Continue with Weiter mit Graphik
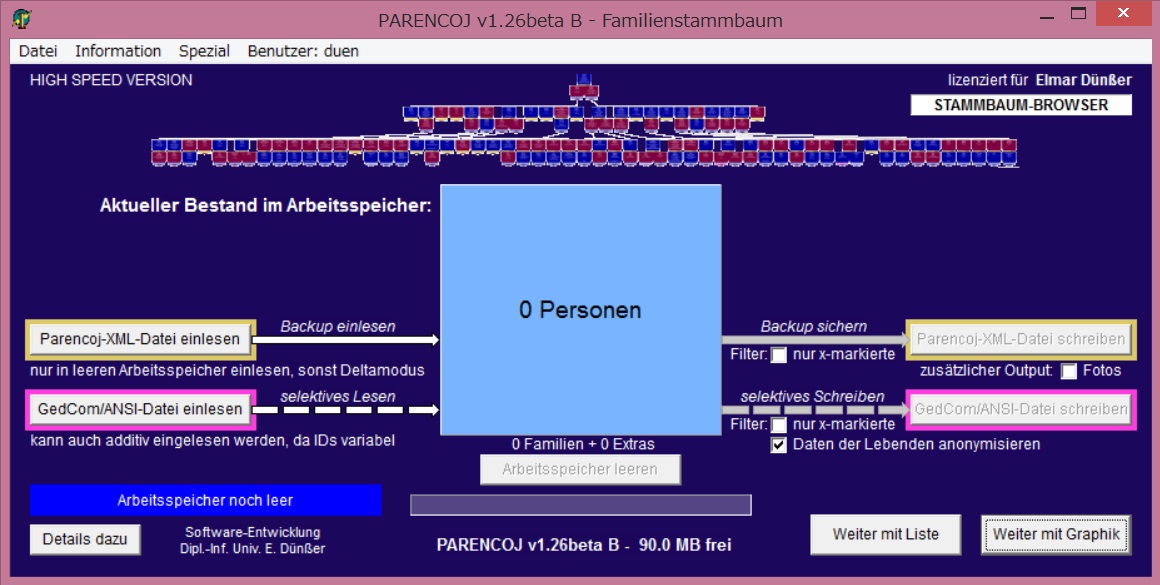The width and height of the screenshot is (1160, 585). [1056, 534]
